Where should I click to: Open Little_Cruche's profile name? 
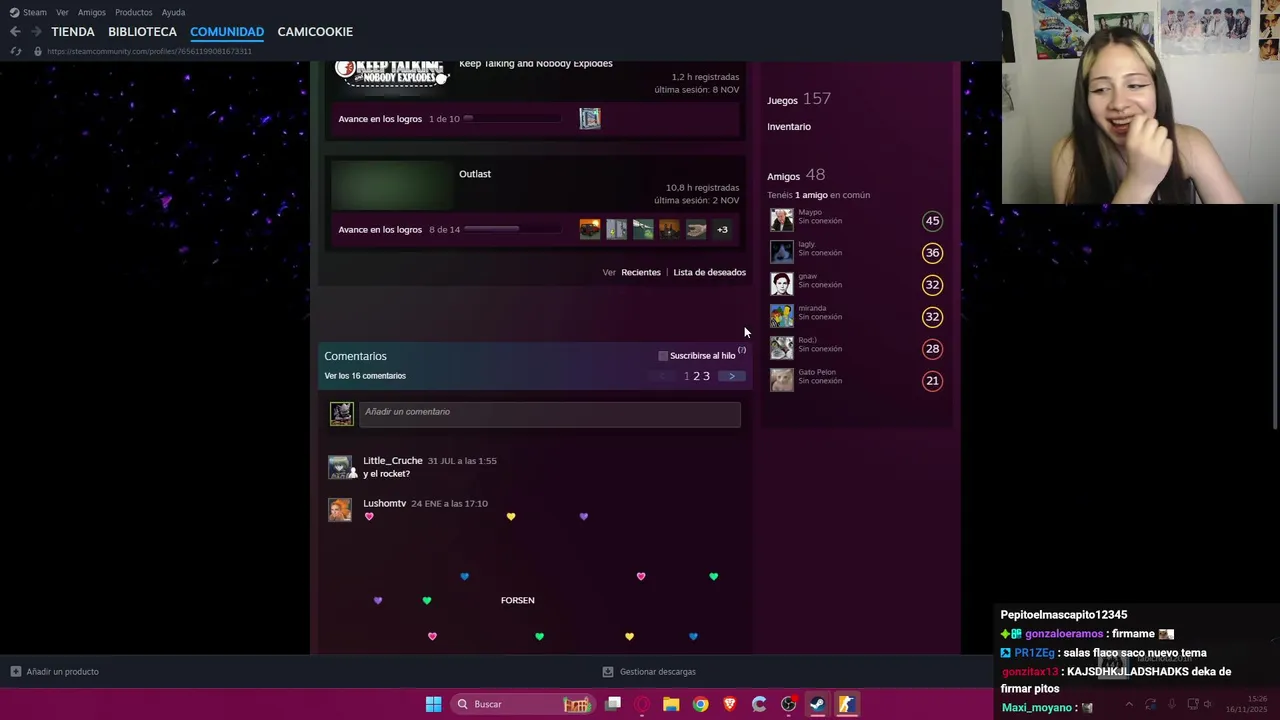[x=393, y=461]
